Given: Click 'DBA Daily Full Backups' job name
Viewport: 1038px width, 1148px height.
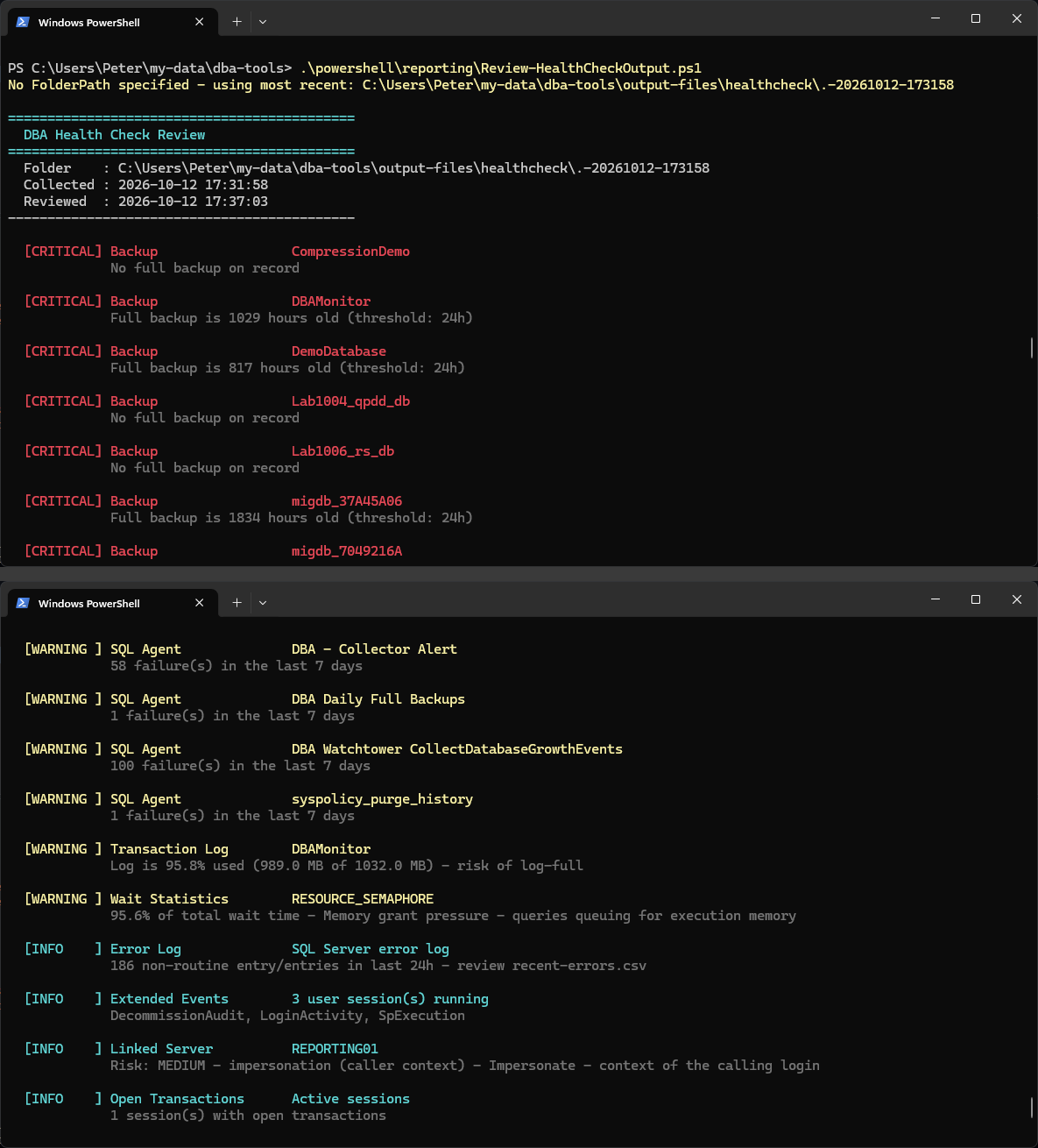Looking at the screenshot, I should point(378,699).
